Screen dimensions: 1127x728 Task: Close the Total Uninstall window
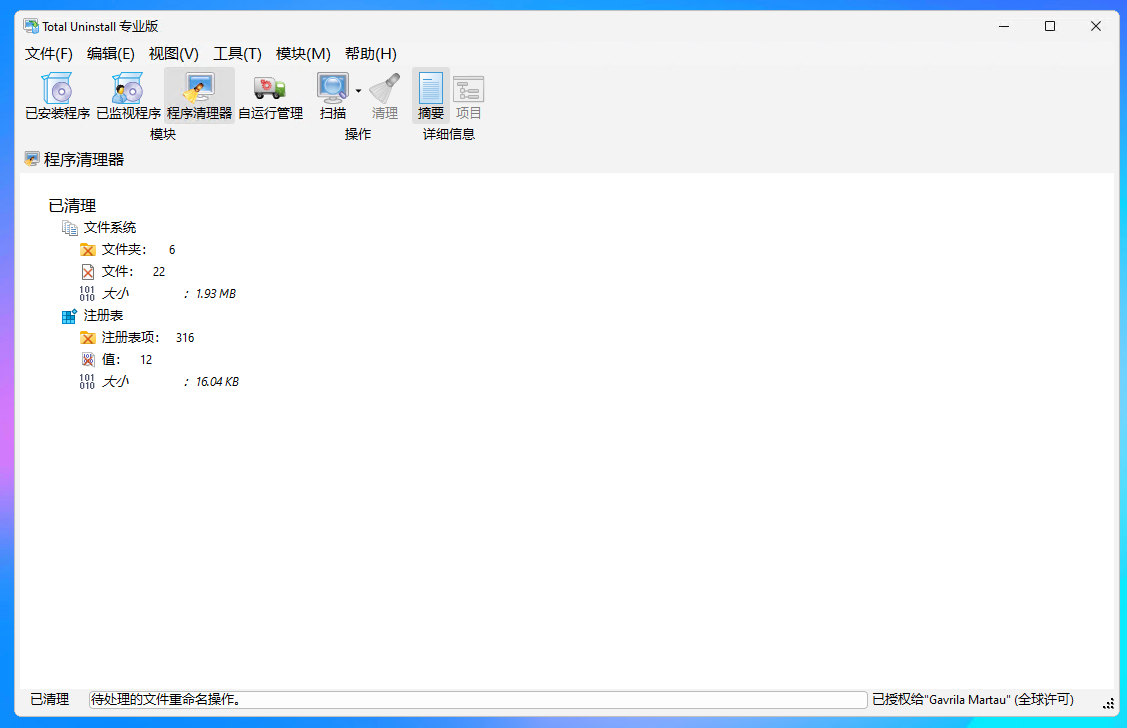1096,27
